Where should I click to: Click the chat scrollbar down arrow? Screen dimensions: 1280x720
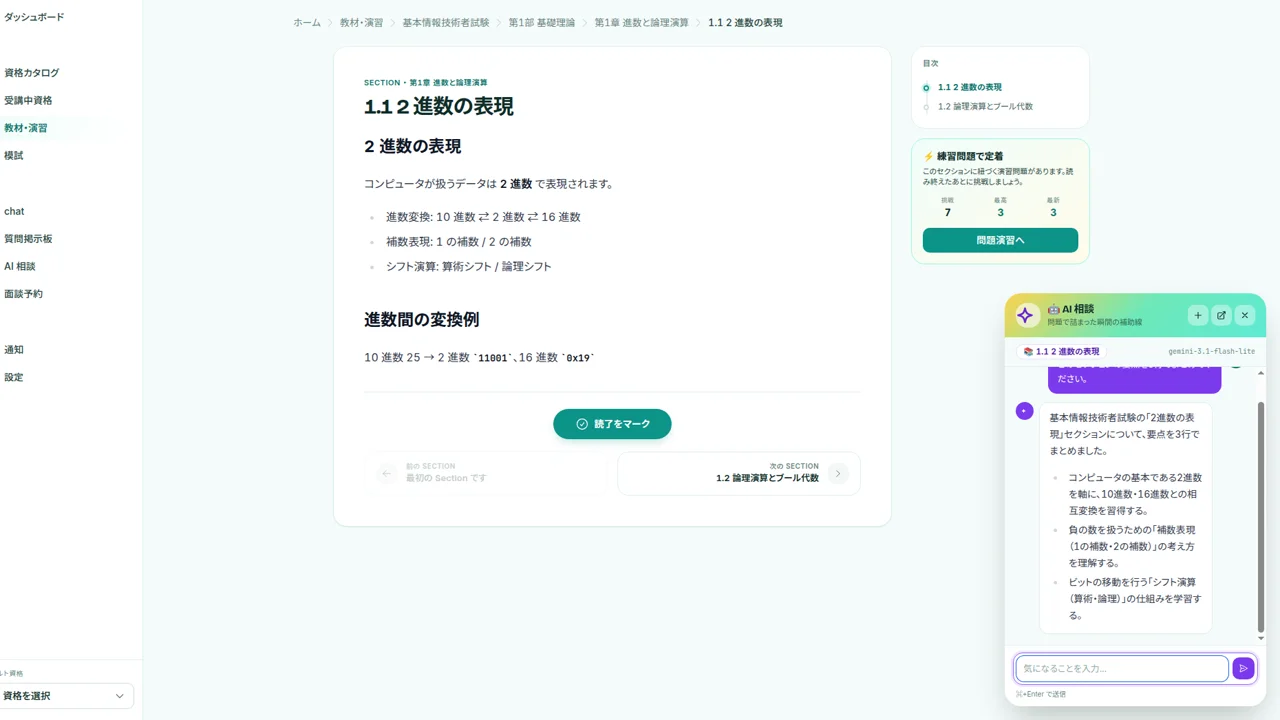pos(1261,638)
